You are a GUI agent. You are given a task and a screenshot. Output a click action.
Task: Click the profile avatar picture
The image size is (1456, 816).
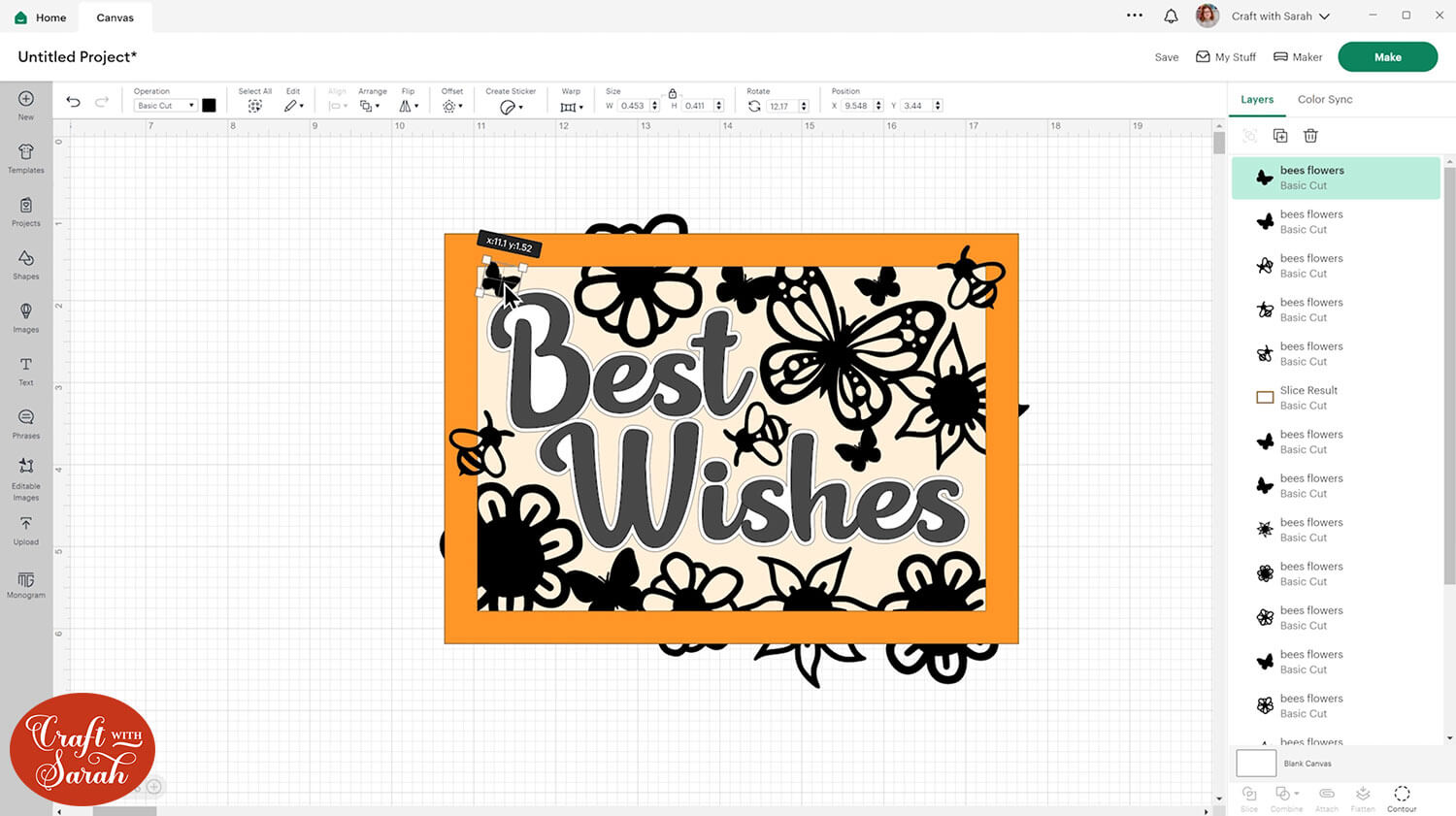[x=1208, y=16]
